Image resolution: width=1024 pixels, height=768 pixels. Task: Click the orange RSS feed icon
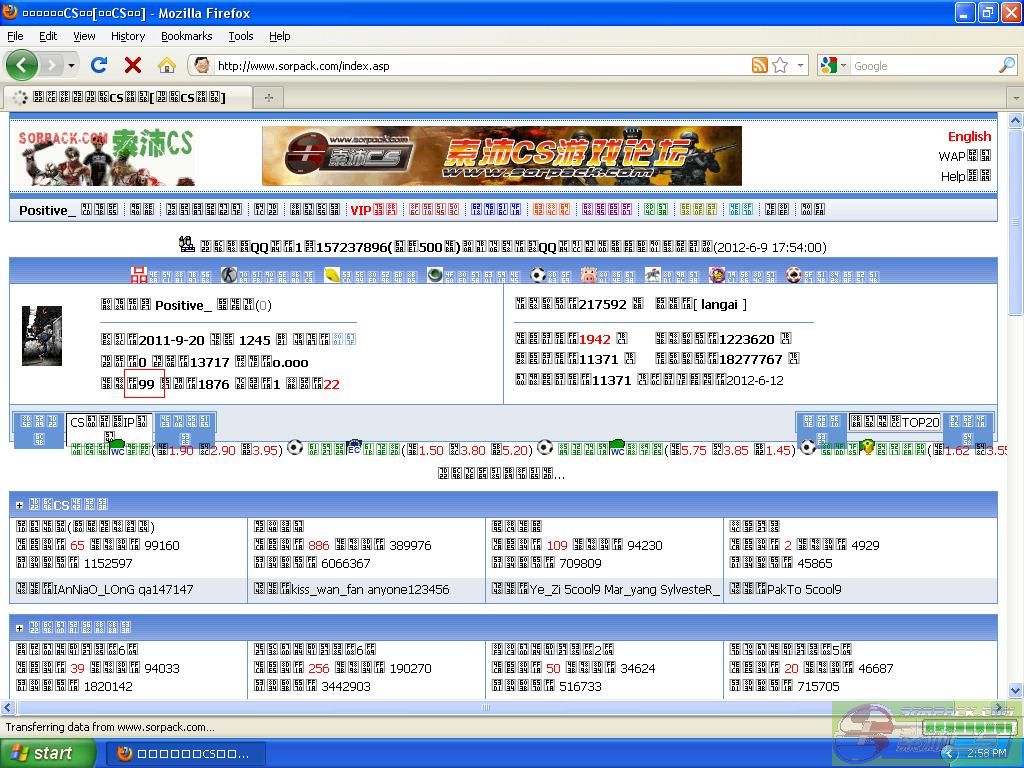point(760,65)
